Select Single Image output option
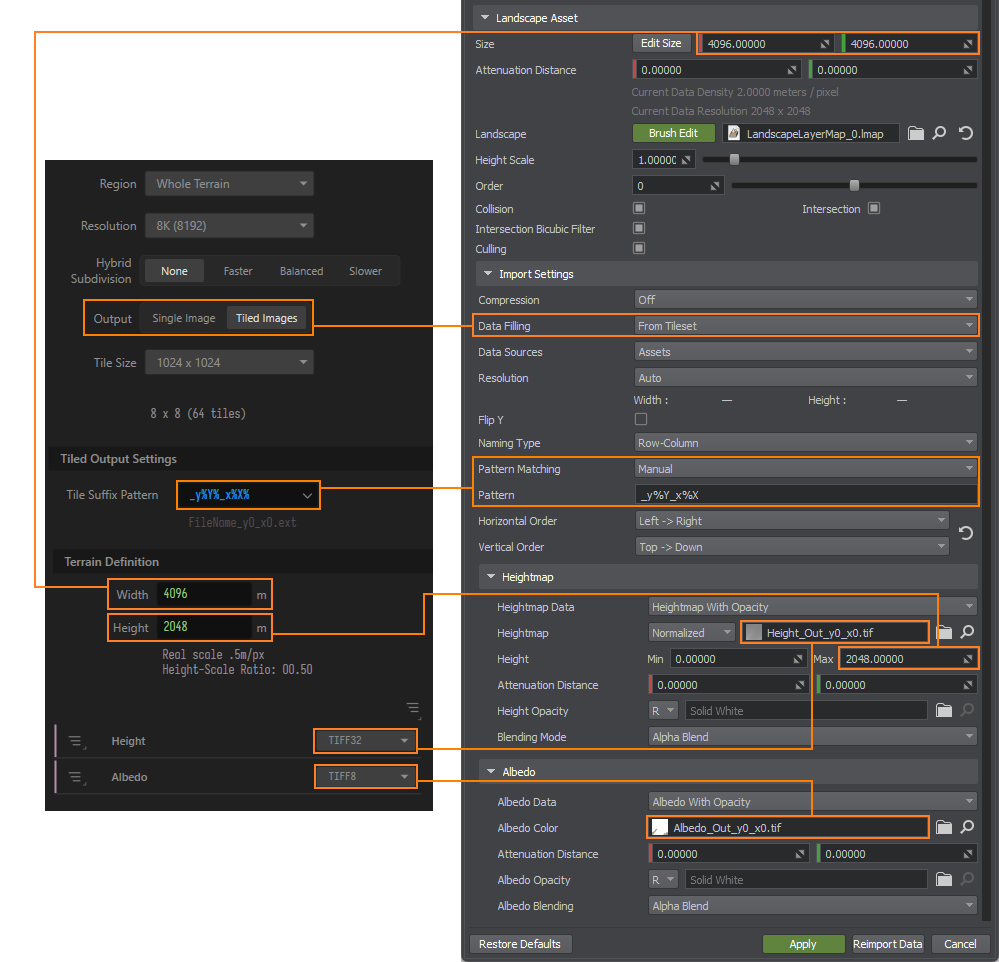Viewport: 999px width, 962px height. 183,318
